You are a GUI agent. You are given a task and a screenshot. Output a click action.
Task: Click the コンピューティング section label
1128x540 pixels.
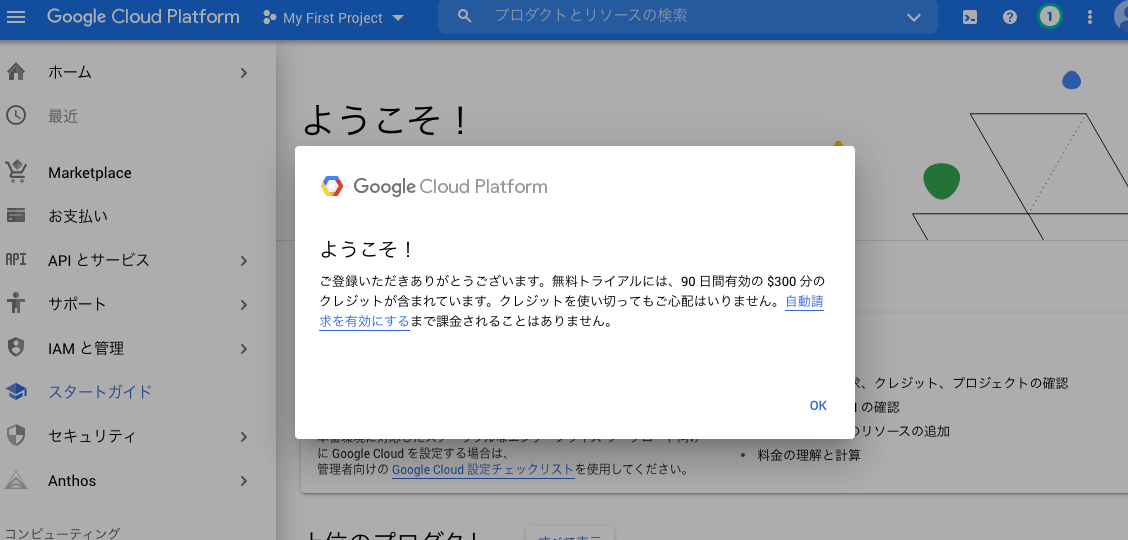[63, 534]
